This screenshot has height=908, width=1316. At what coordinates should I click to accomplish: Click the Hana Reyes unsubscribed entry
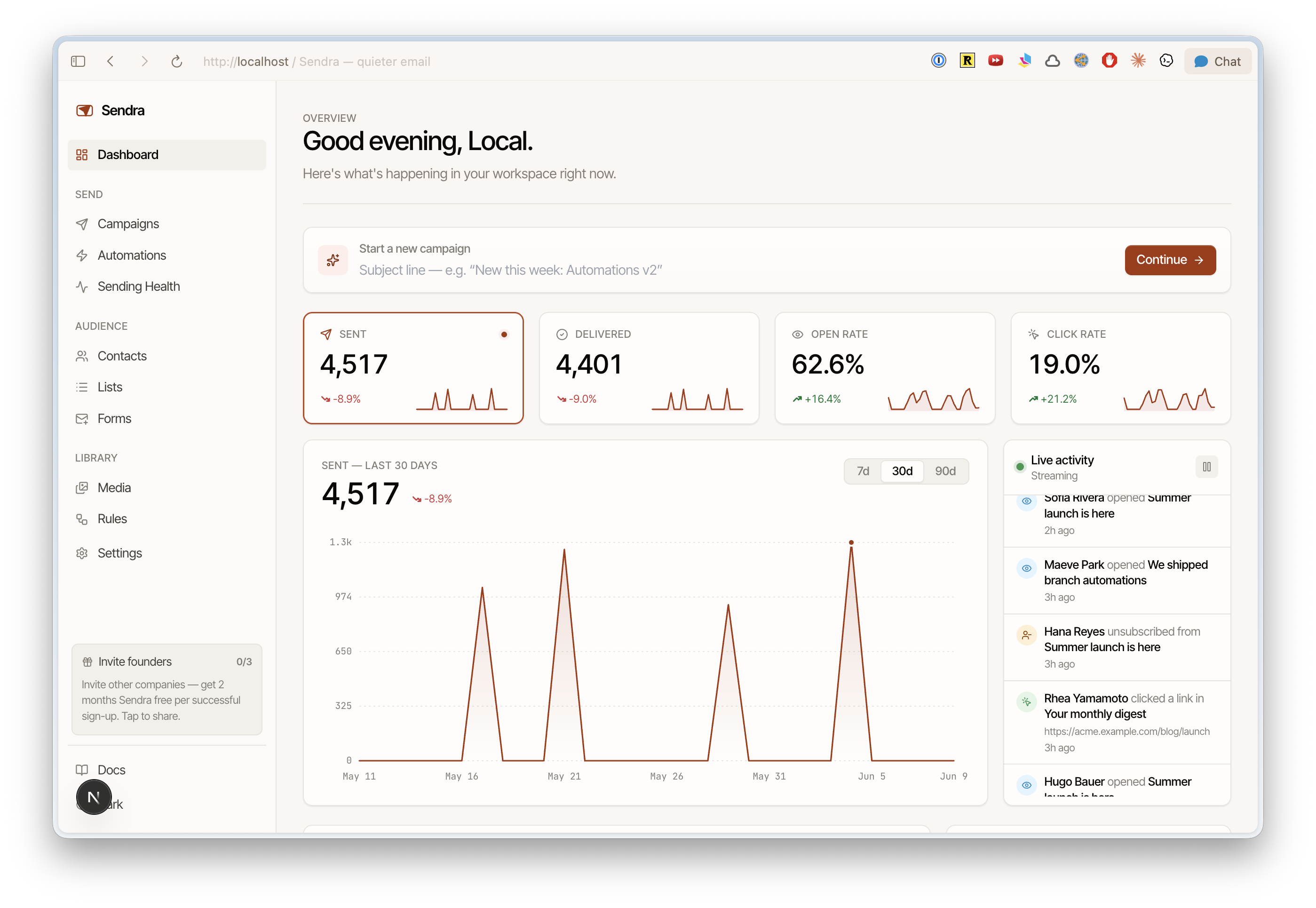coord(1117,647)
